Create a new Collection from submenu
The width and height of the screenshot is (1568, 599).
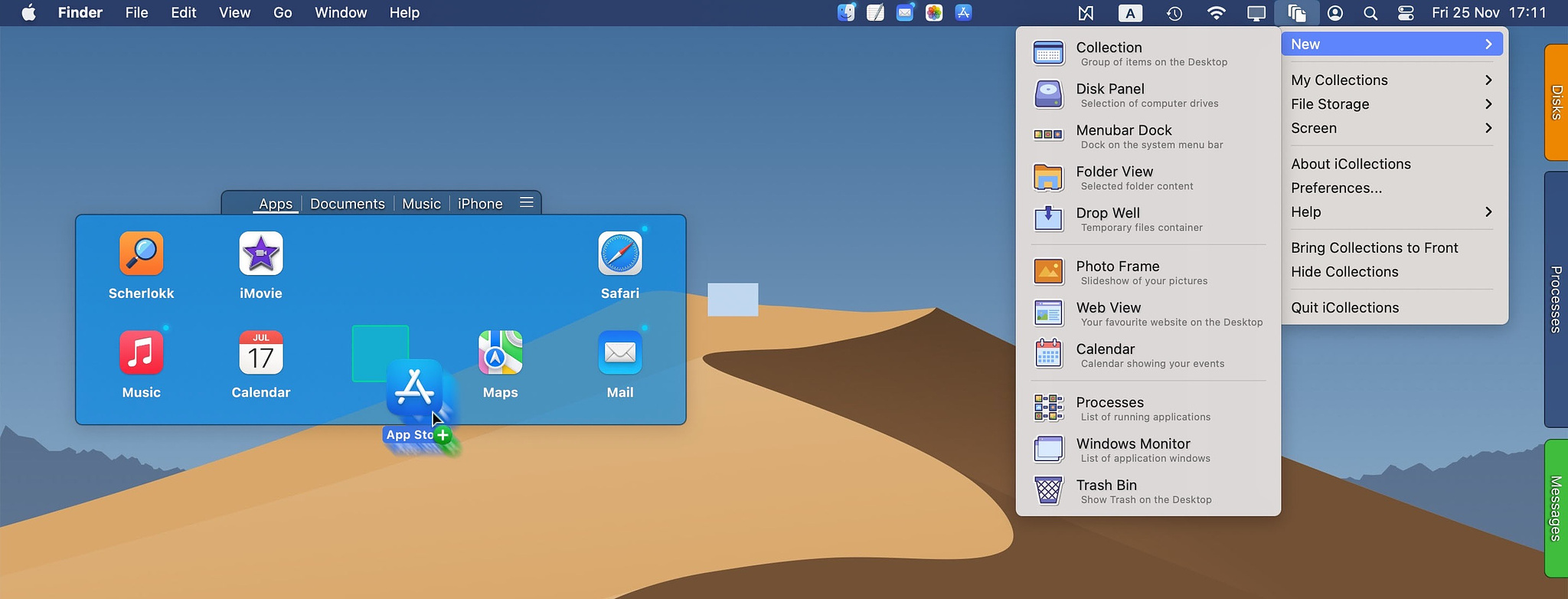pos(1148,54)
